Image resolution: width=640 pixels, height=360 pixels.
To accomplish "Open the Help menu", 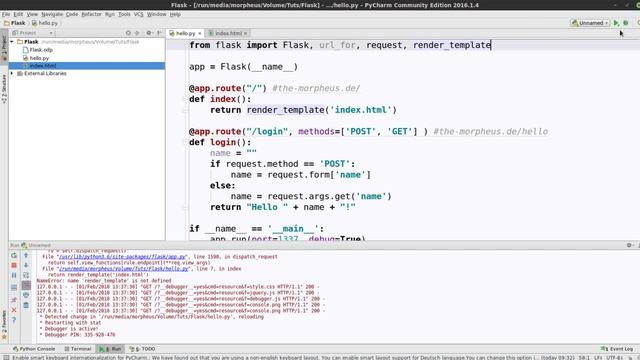I will coord(175,14).
